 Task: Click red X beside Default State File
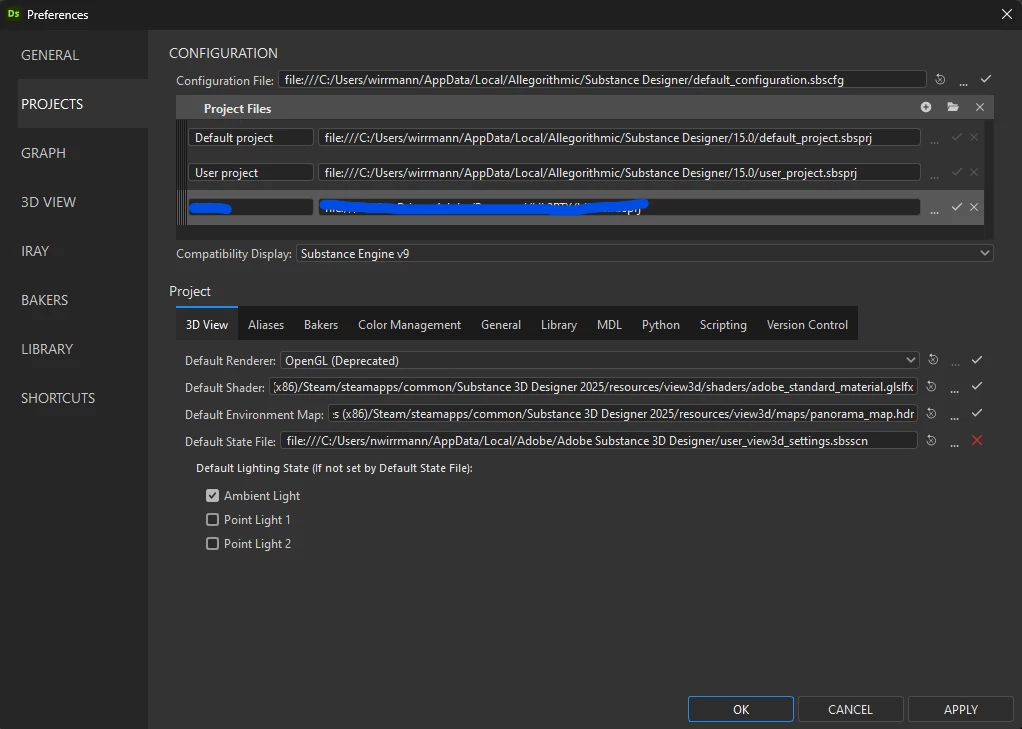tap(976, 440)
